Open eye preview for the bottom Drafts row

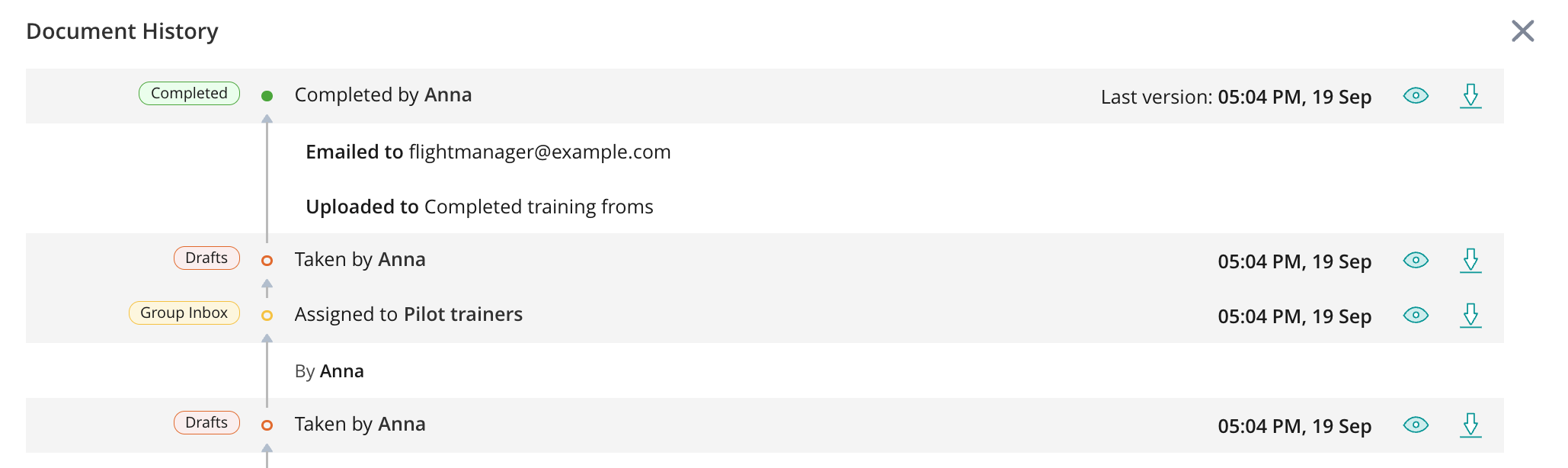(1416, 425)
